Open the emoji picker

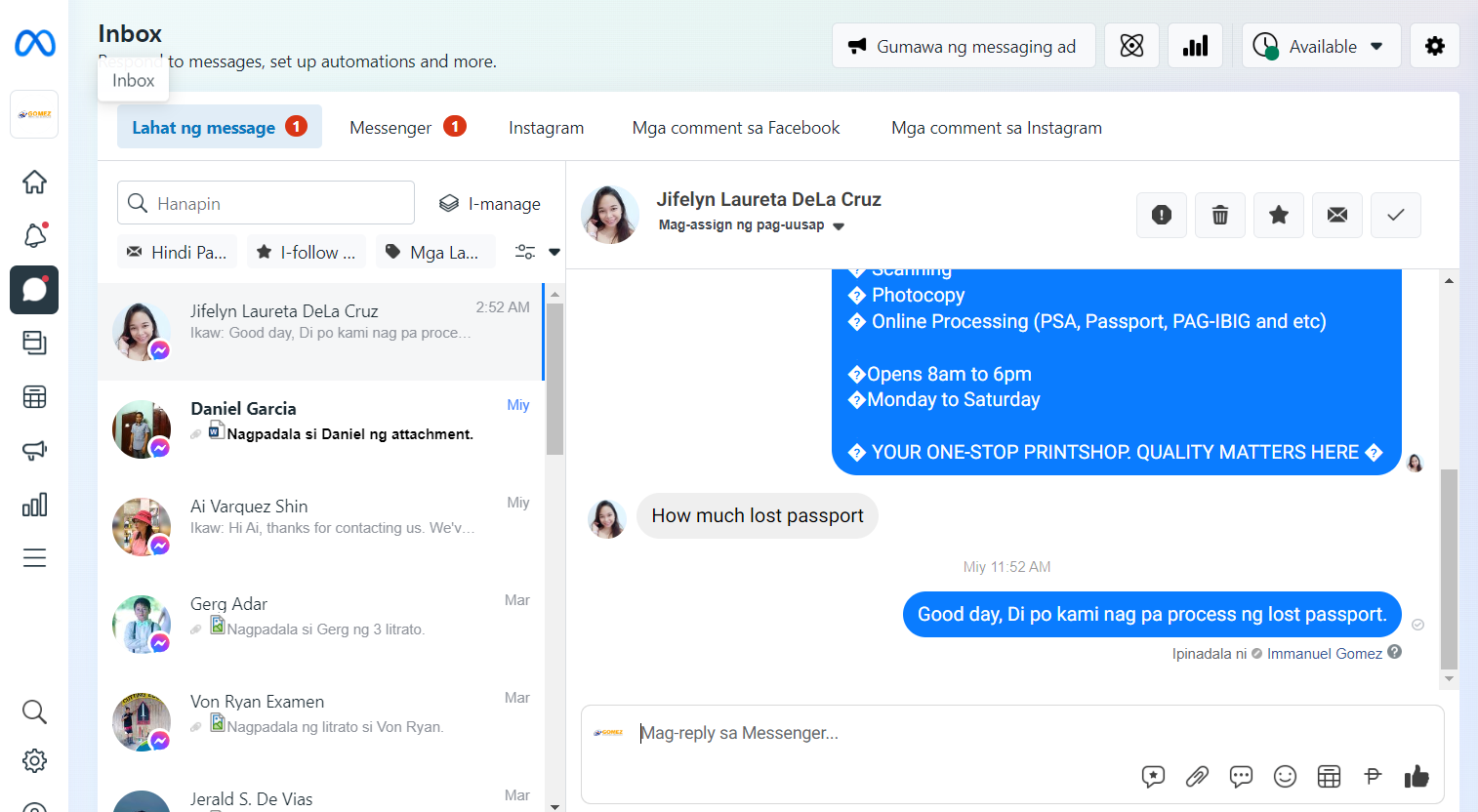click(1285, 776)
